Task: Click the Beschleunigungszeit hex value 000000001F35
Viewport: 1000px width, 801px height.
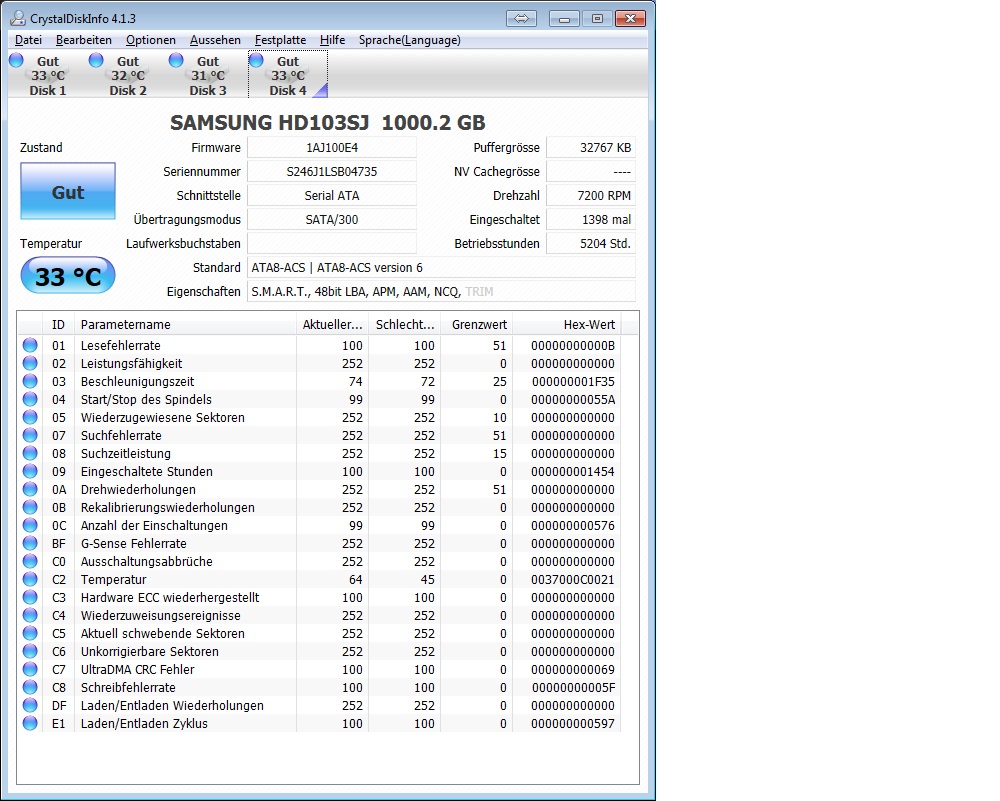Action: pos(573,381)
